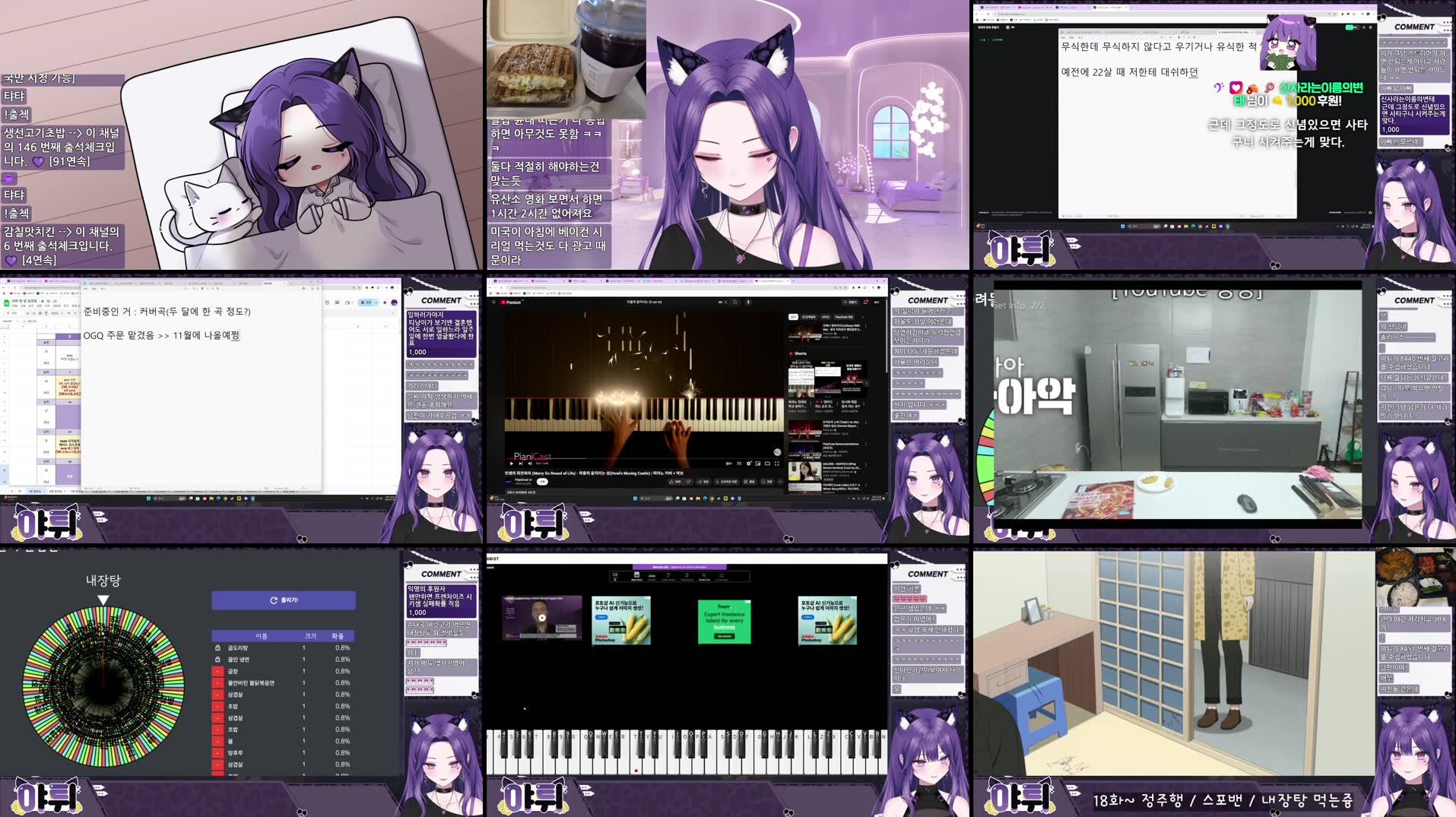Image resolution: width=1456 pixels, height=817 pixels.
Task: Remove the 탕후루 entry with its red button
Action: coord(217,753)
